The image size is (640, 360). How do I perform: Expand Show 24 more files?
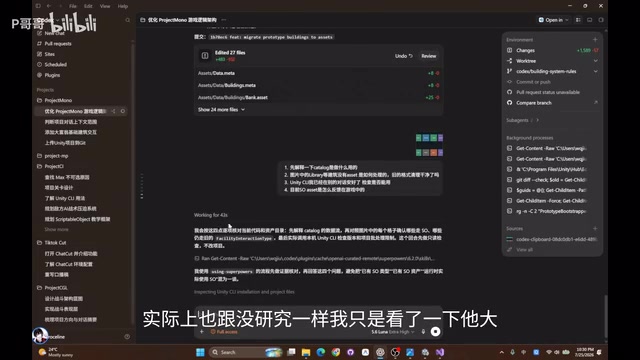coord(221,110)
